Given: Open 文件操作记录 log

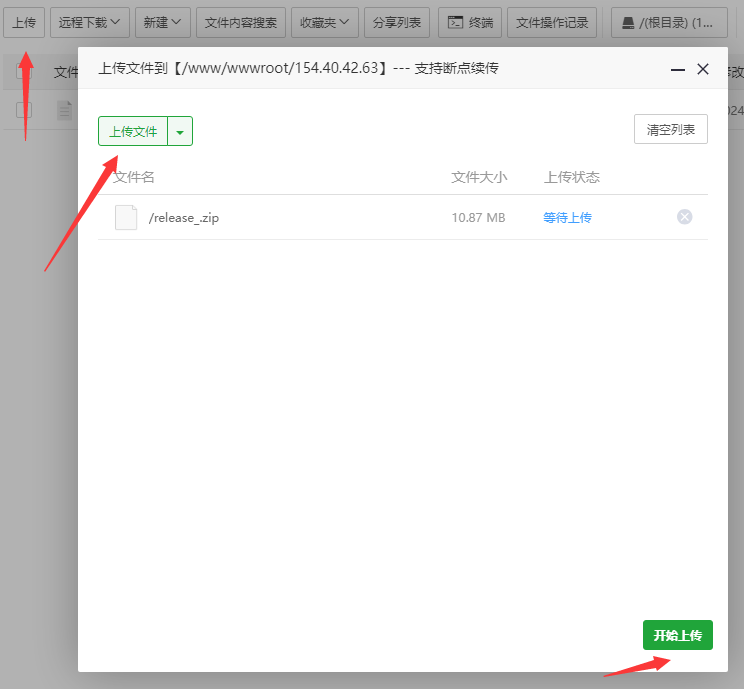Looking at the screenshot, I should (553, 22).
